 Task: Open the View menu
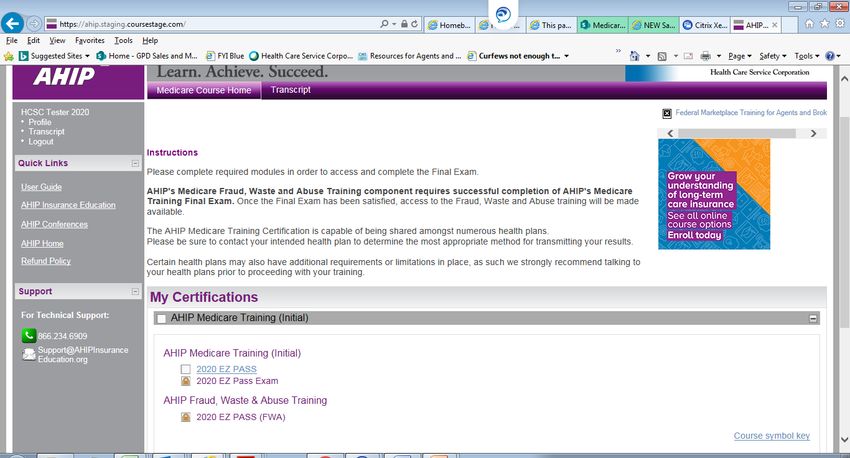pyautogui.click(x=57, y=40)
